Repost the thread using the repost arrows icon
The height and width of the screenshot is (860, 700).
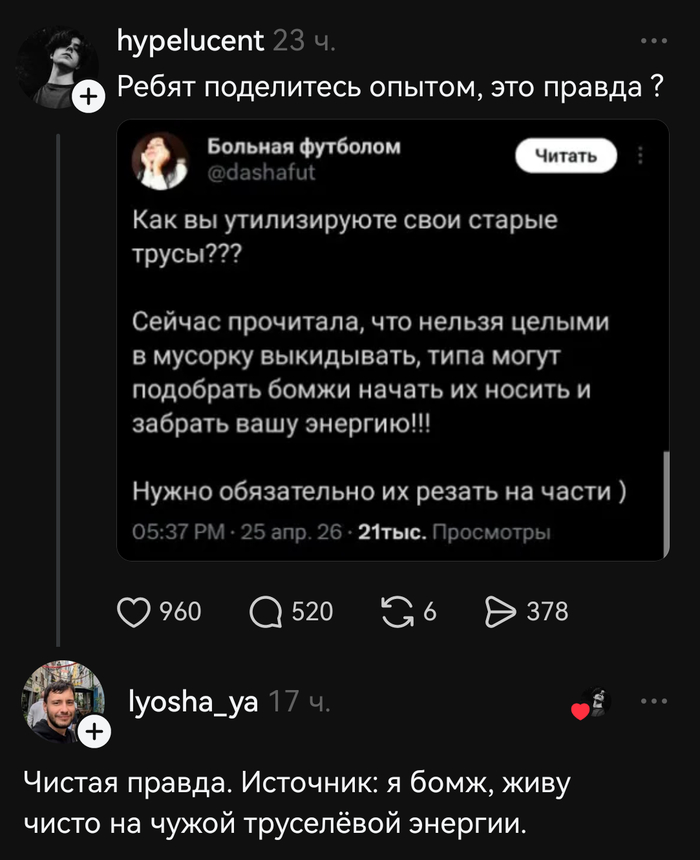pyautogui.click(x=398, y=611)
